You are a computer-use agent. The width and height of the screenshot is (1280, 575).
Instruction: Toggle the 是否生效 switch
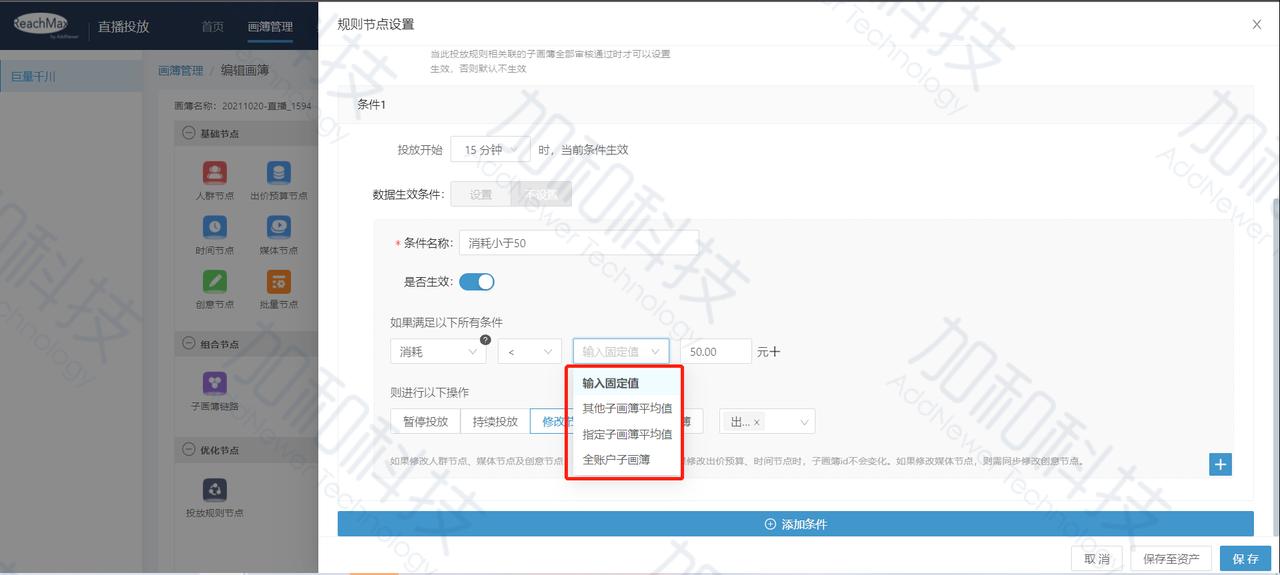477,282
